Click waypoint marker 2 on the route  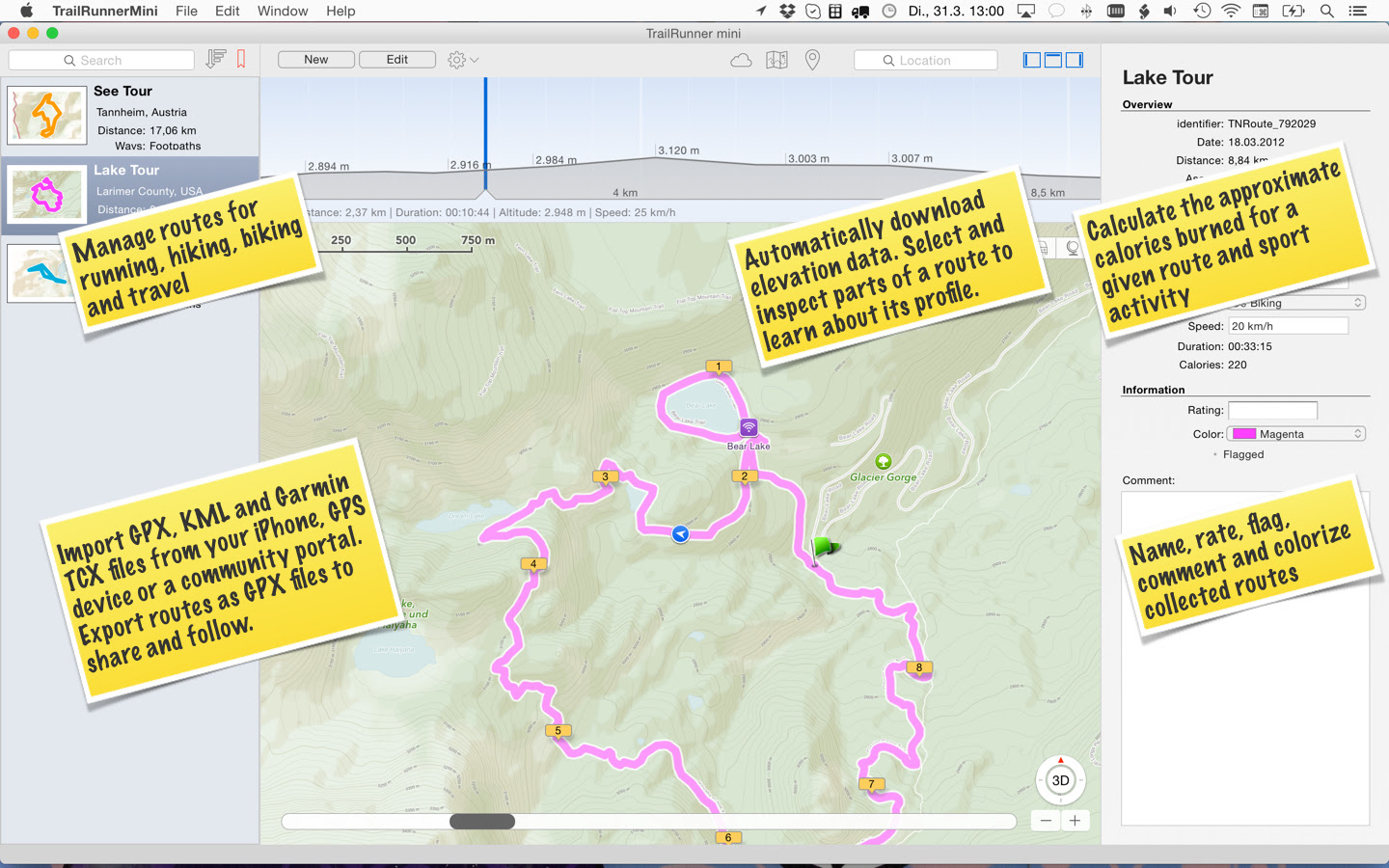(745, 476)
